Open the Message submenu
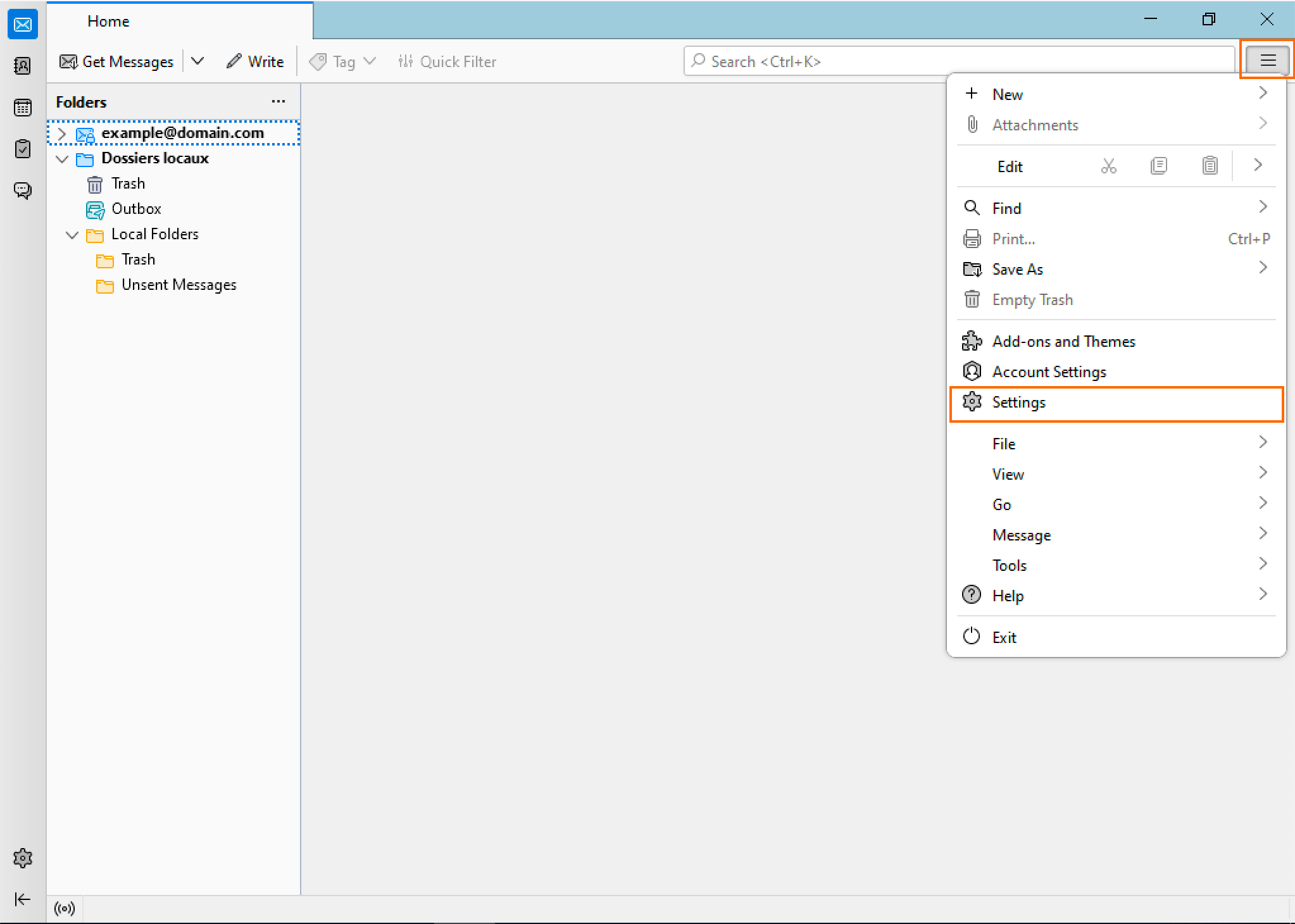Image resolution: width=1295 pixels, height=924 pixels. [x=1117, y=535]
